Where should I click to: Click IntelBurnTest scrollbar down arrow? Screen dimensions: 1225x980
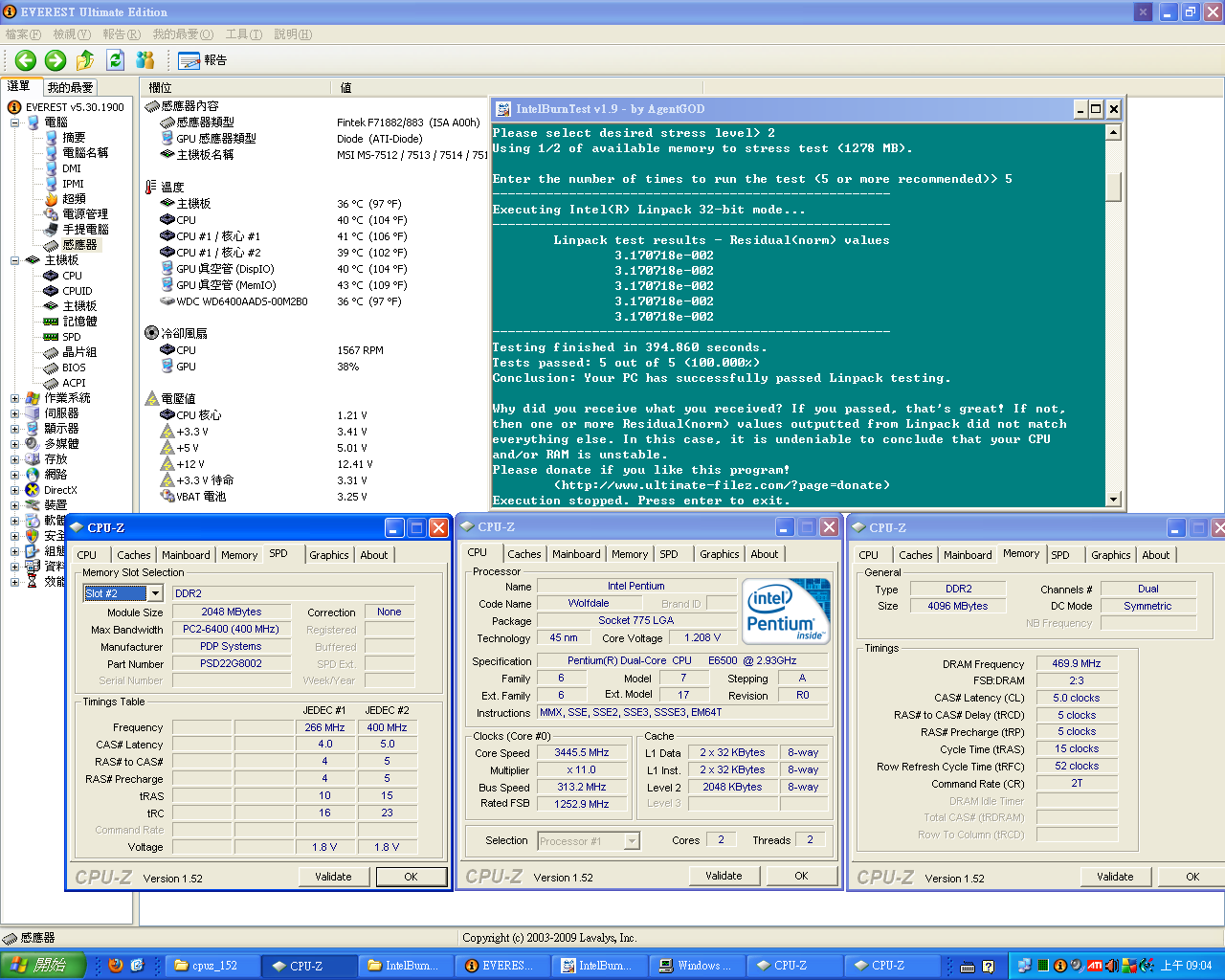pyautogui.click(x=1113, y=500)
